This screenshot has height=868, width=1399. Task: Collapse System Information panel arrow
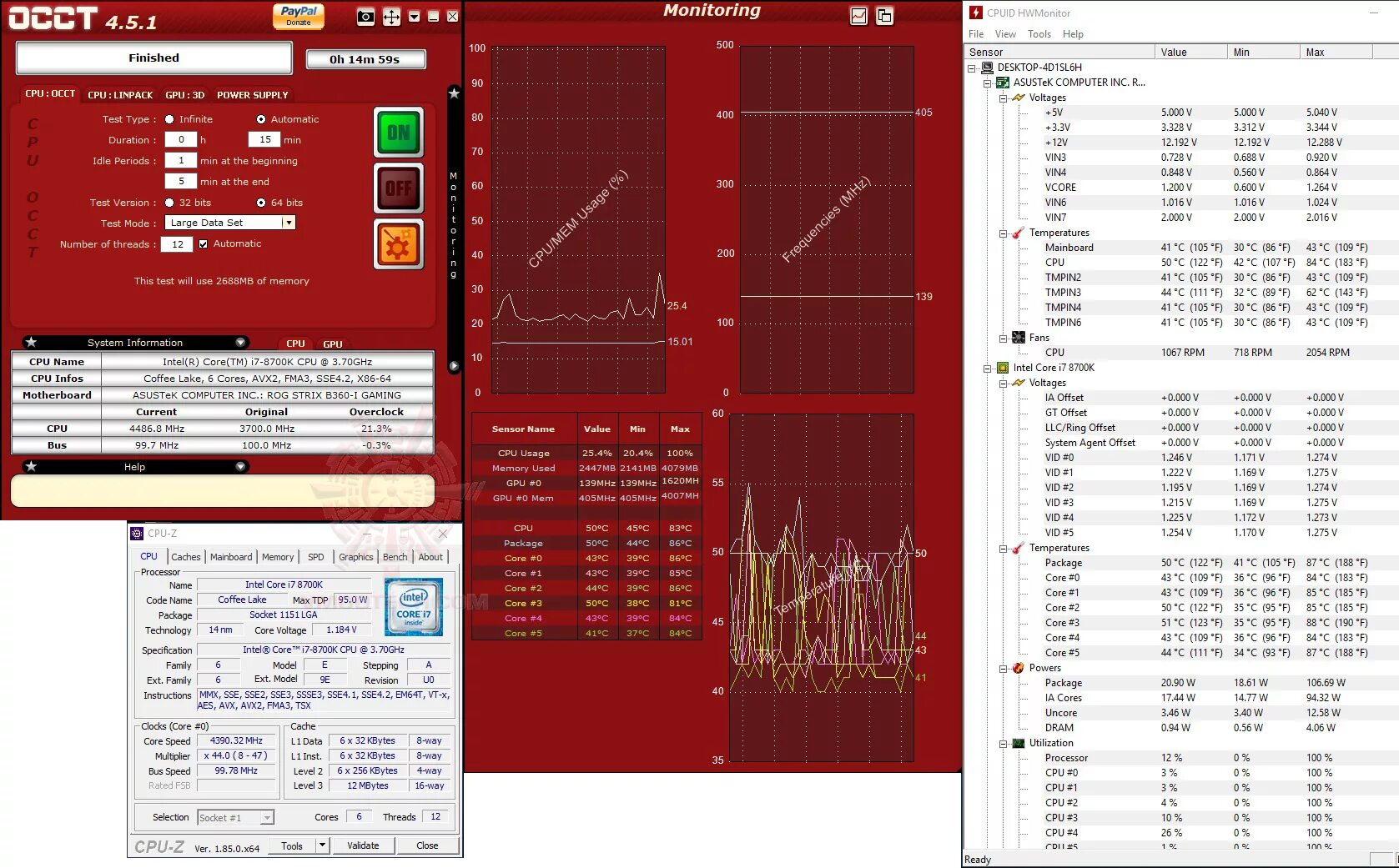pyautogui.click(x=240, y=342)
